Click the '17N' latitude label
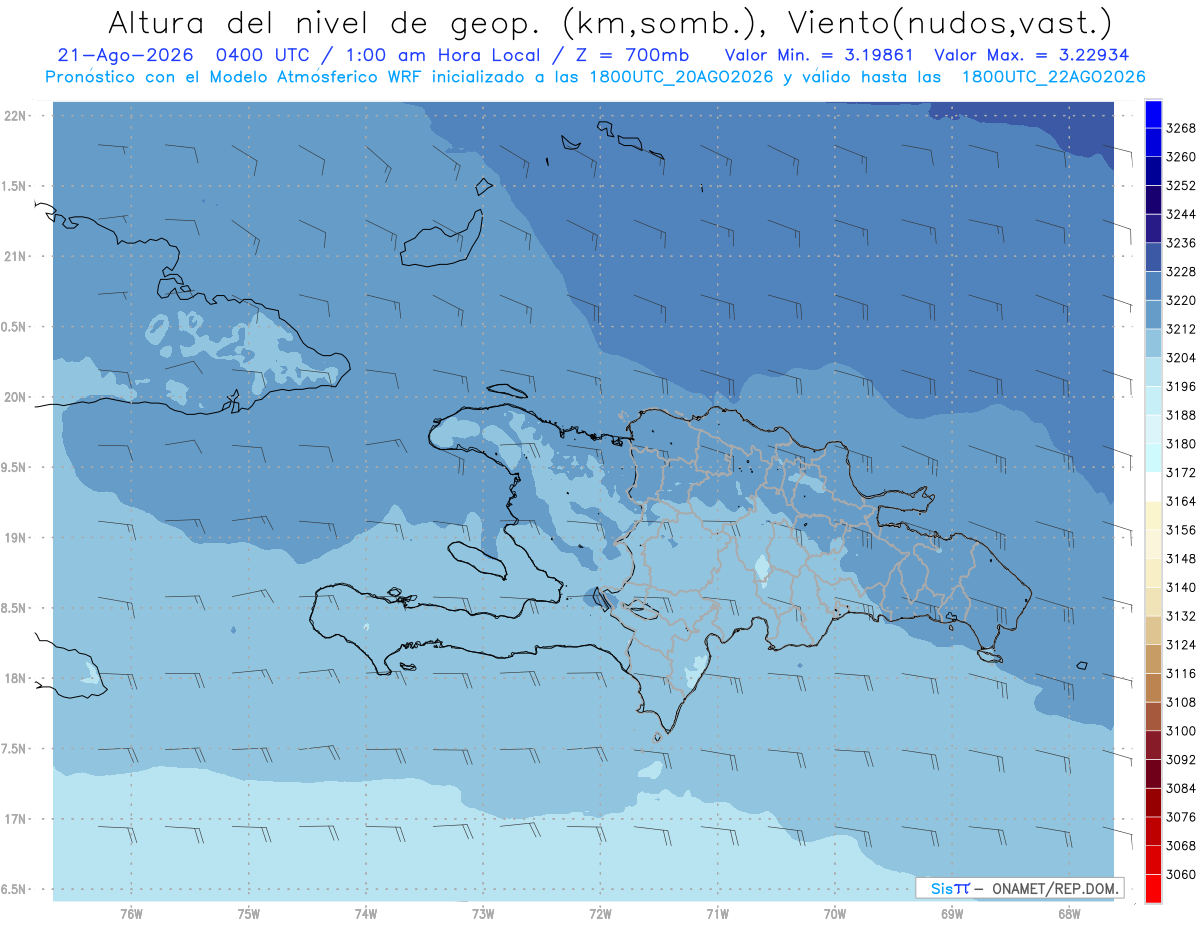Viewport: 1200px width, 927px height. click(15, 819)
